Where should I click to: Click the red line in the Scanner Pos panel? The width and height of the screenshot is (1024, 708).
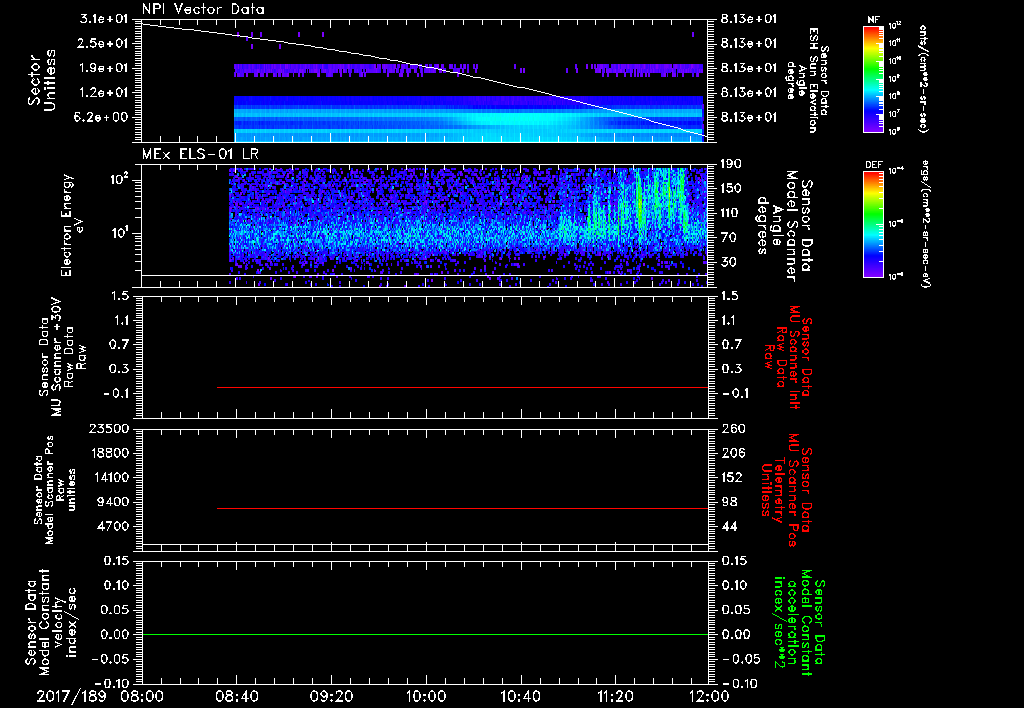pyautogui.click(x=462, y=508)
